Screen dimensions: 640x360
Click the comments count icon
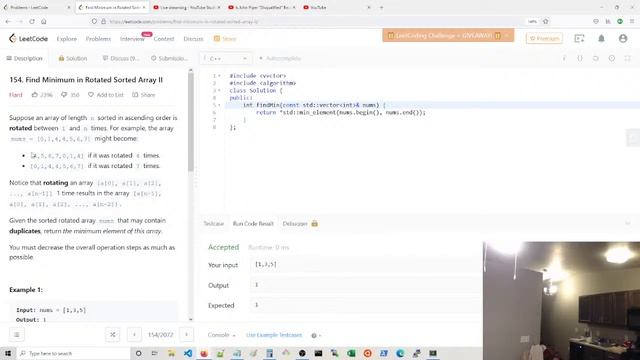(x=64, y=95)
